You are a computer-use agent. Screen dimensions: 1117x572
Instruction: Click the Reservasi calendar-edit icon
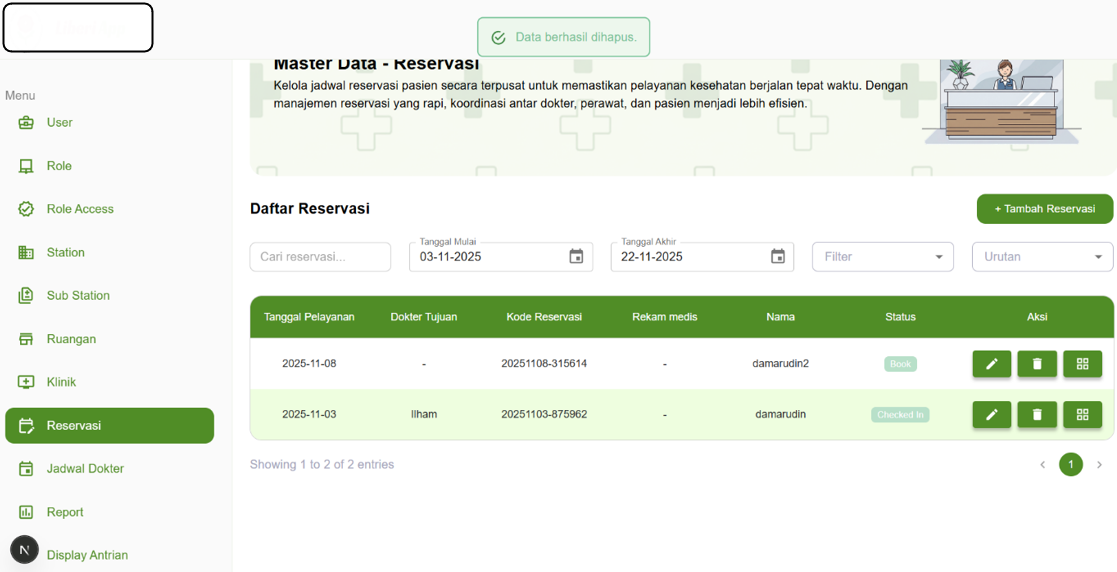26,426
